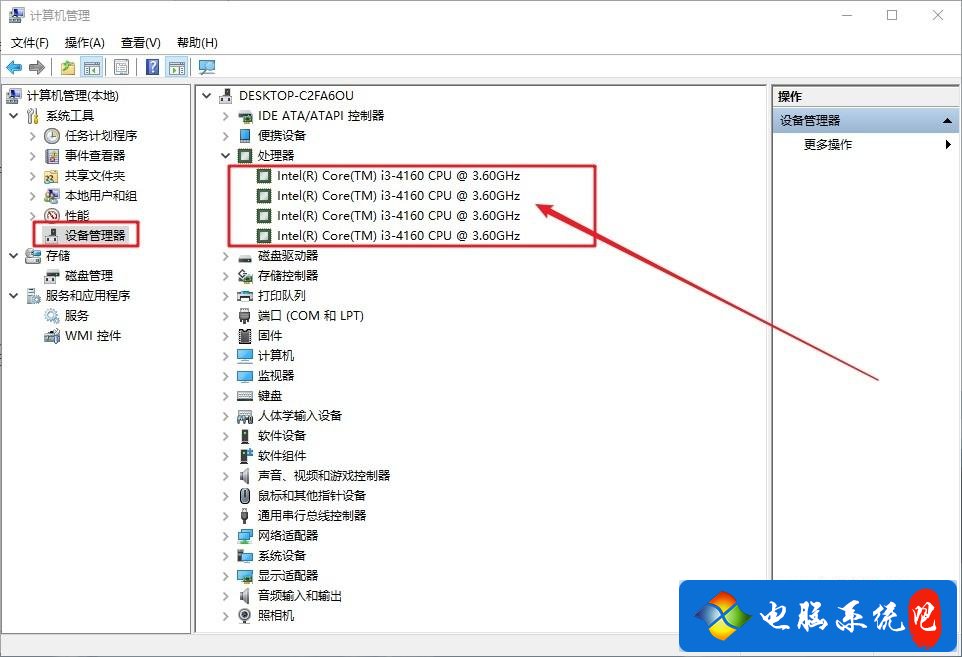
Task: Click the Forward arrow toolbar icon
Action: point(37,67)
